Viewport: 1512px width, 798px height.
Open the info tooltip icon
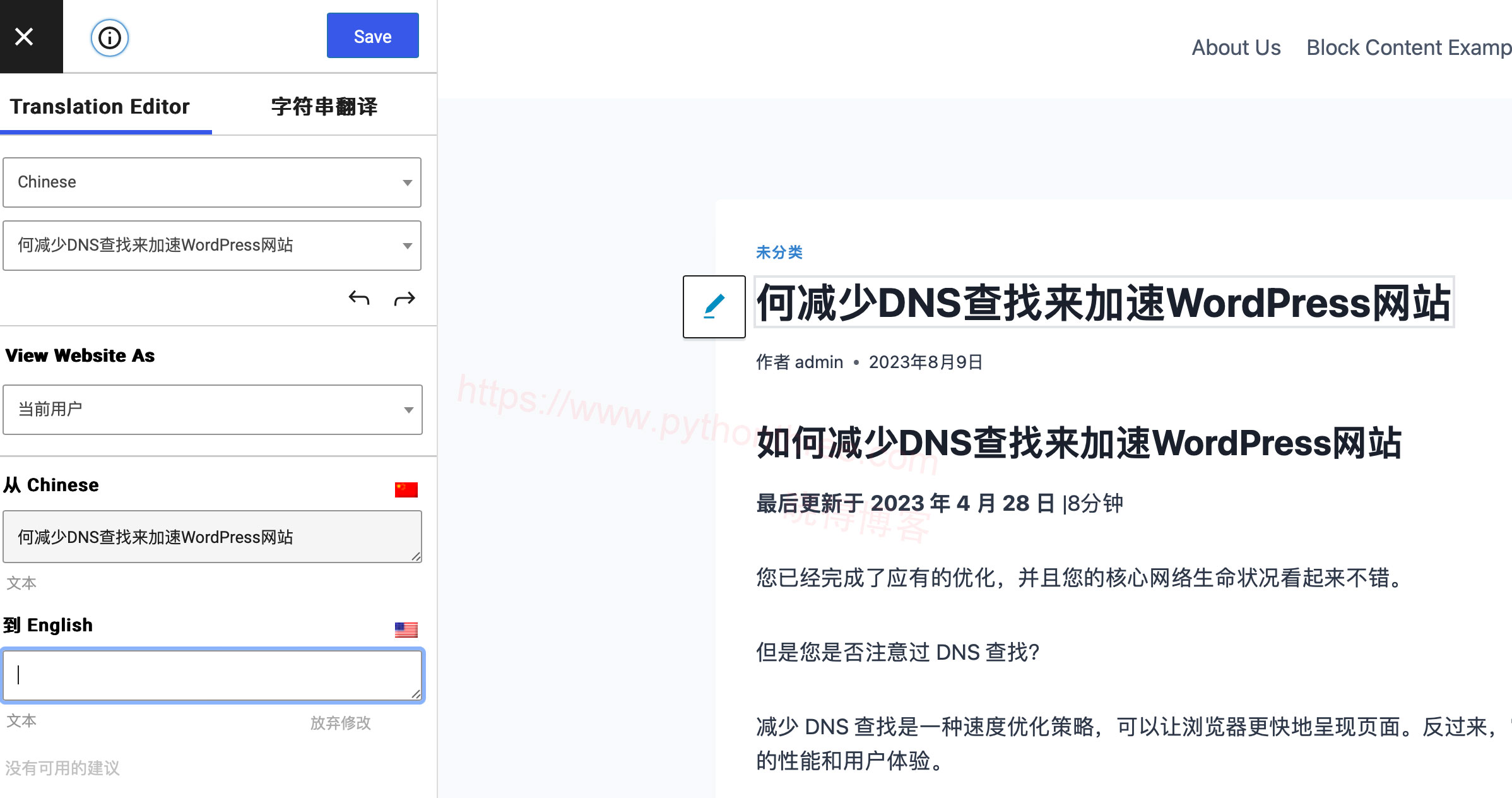pos(109,37)
